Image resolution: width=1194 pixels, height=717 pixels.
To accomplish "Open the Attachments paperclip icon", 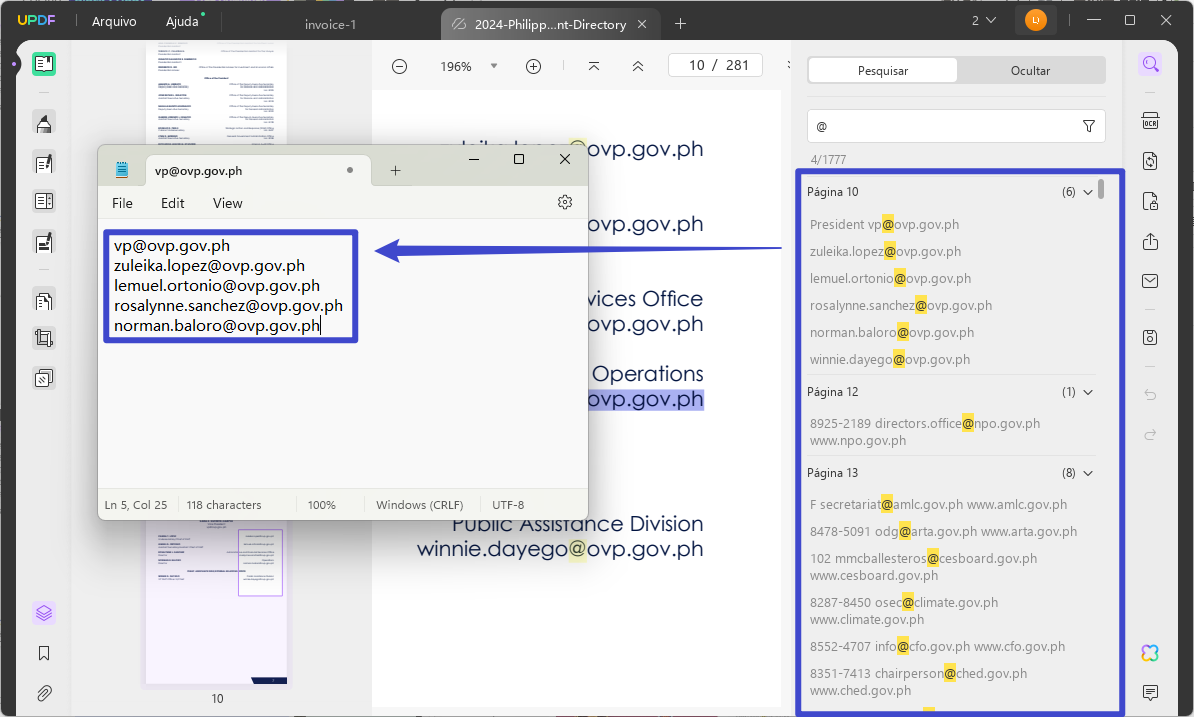I will pos(44,693).
